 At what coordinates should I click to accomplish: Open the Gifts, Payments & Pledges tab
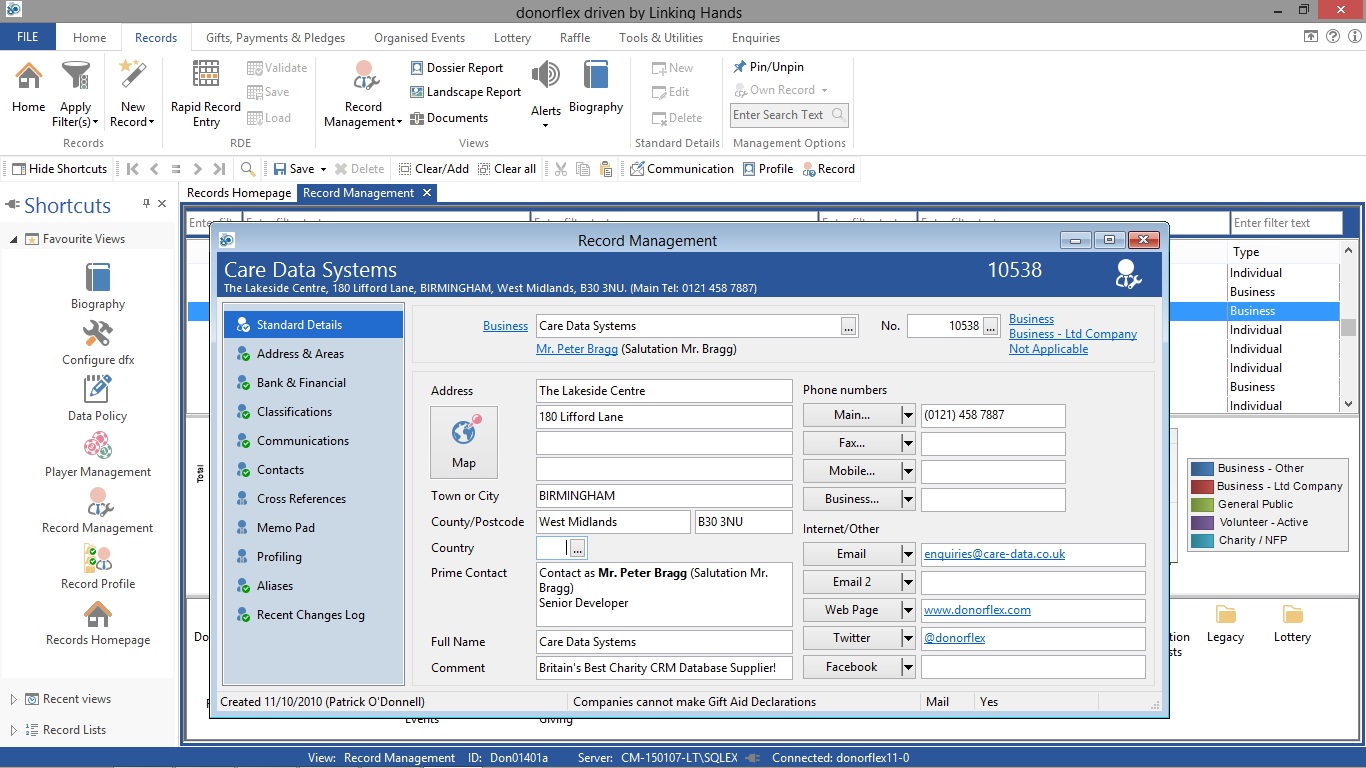pos(275,38)
